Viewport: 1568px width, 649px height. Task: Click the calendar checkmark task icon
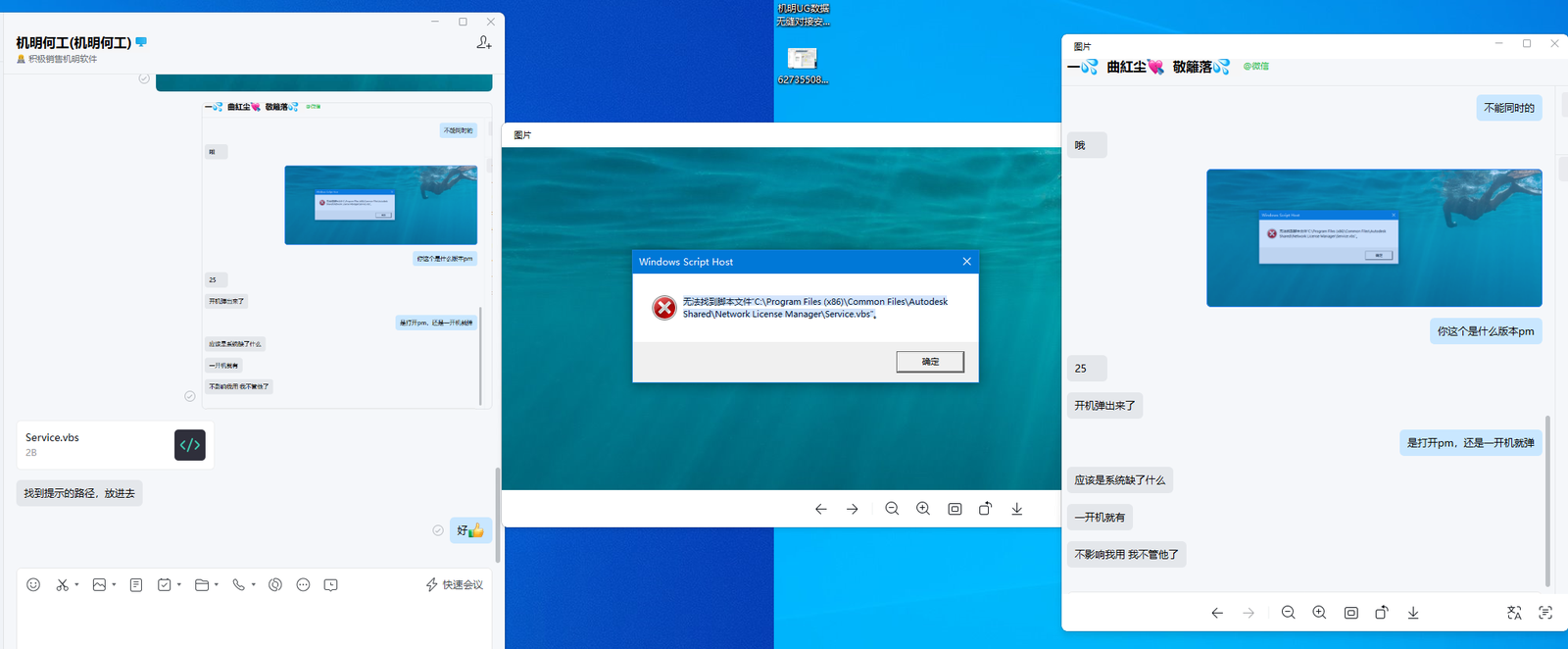tap(165, 584)
